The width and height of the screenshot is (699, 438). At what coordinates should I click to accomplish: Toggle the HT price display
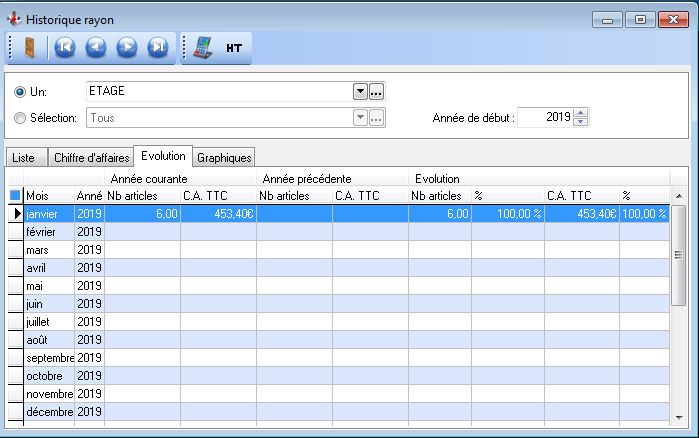point(234,47)
